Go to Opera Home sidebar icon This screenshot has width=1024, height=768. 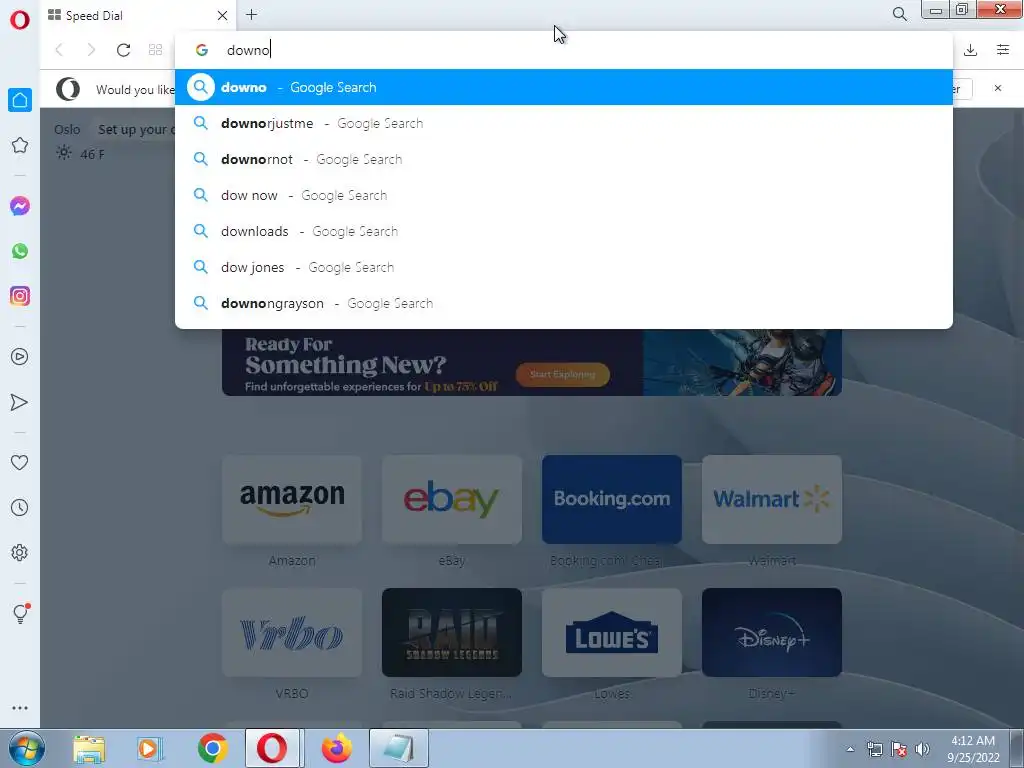click(20, 100)
